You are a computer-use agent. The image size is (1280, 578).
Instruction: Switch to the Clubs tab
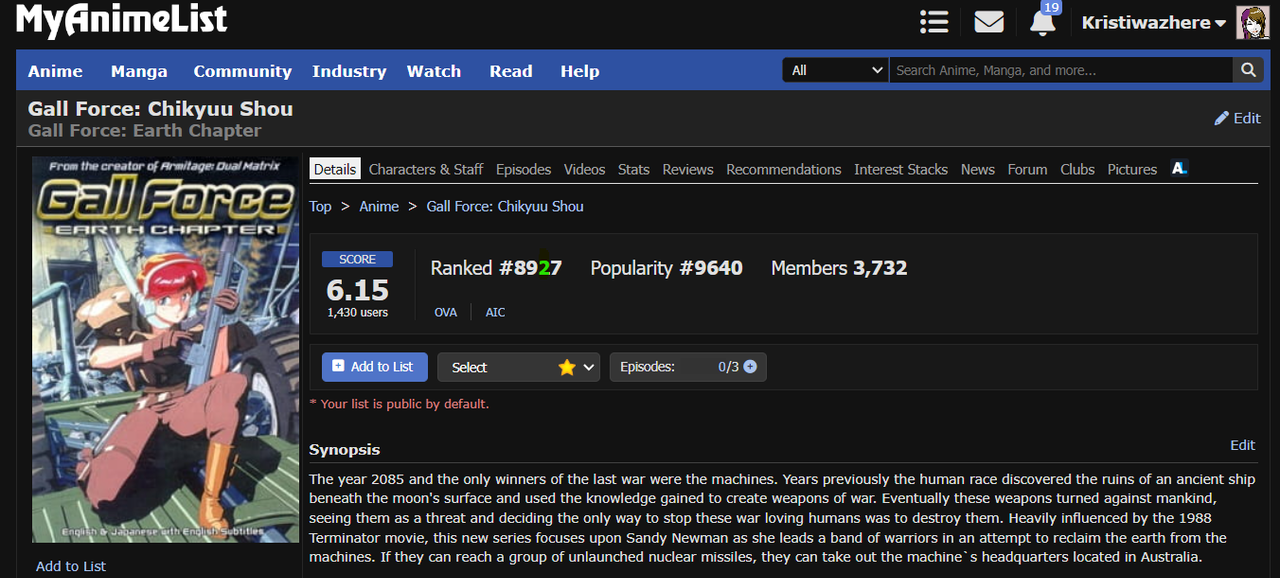point(1078,169)
